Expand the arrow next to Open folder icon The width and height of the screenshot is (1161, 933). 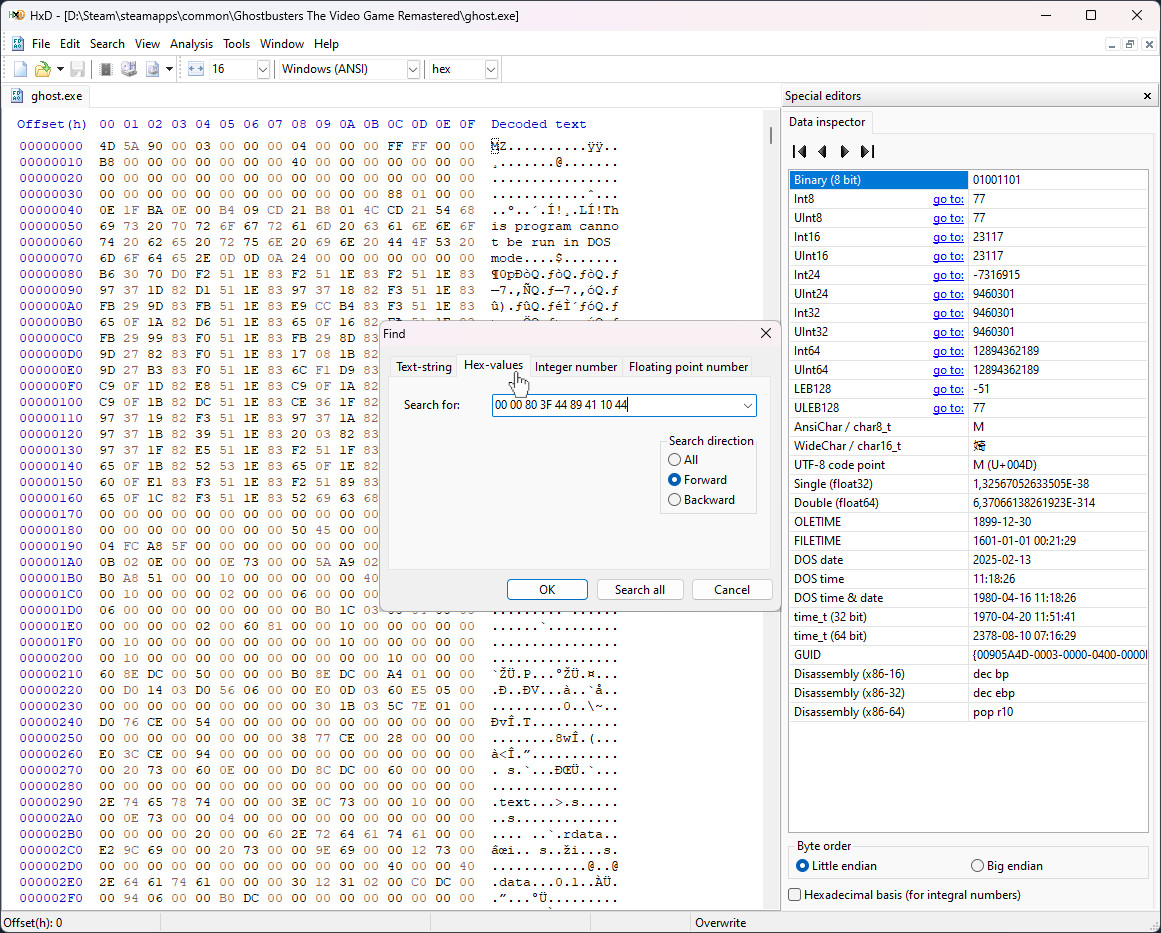click(x=60, y=69)
